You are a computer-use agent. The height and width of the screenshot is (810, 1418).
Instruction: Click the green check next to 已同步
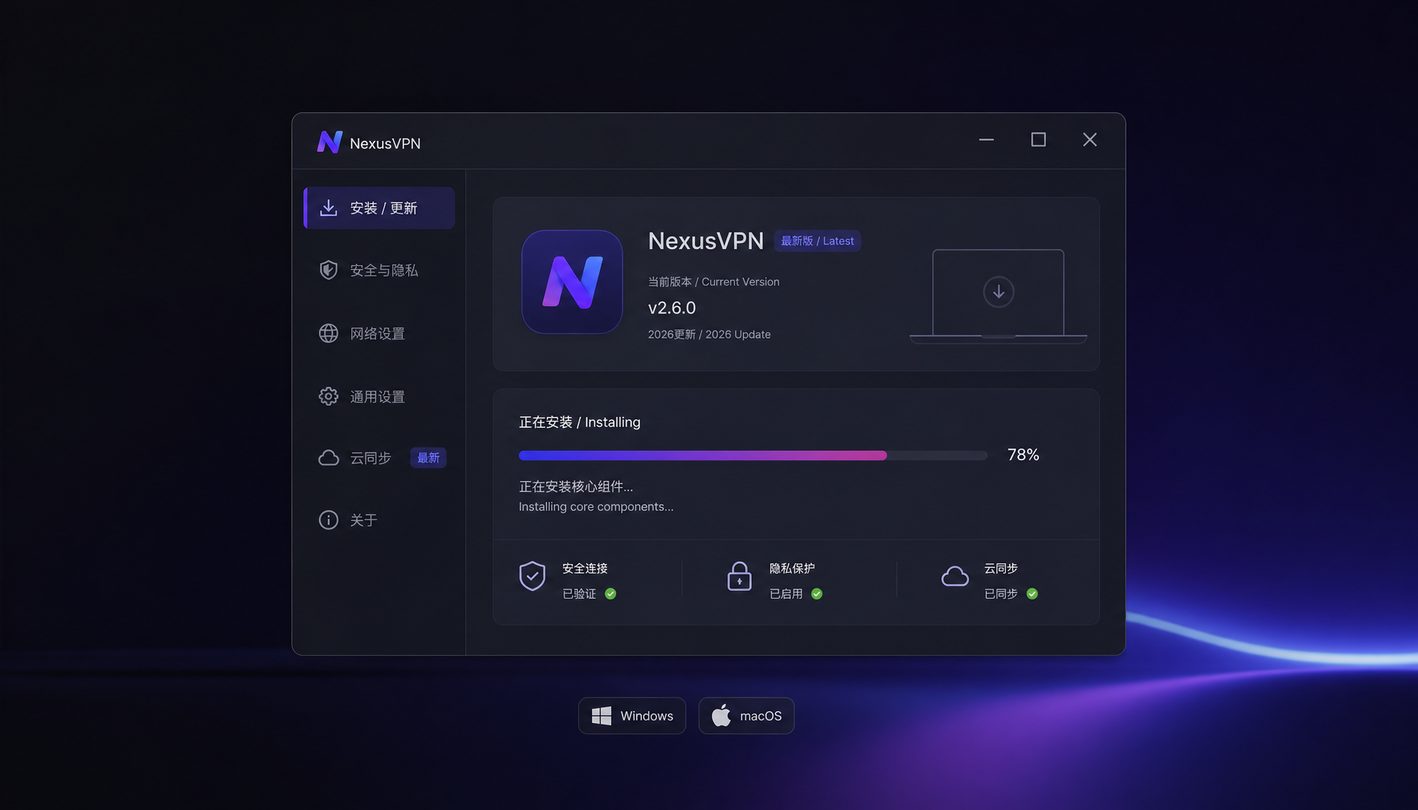1032,594
